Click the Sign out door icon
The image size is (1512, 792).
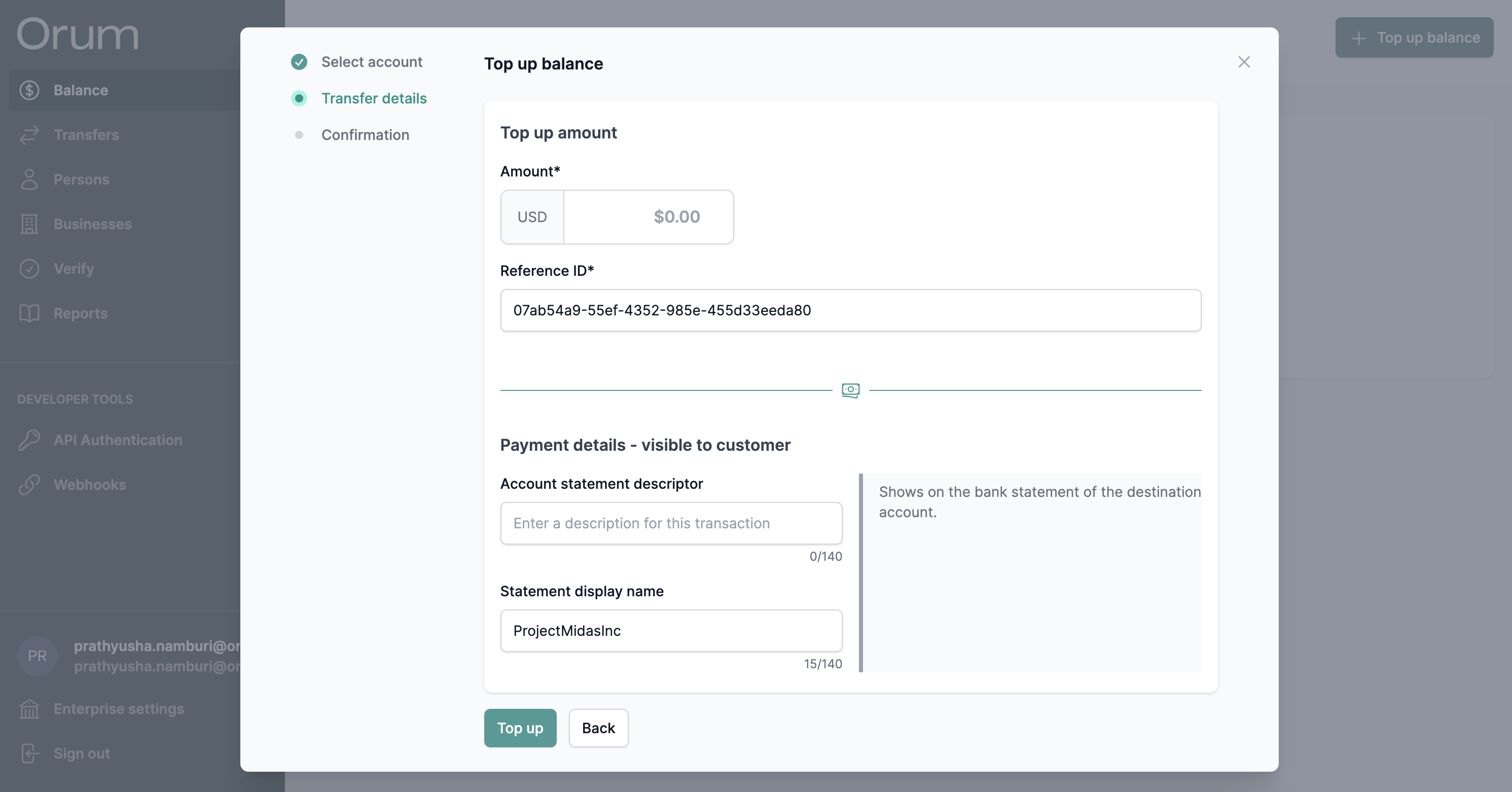point(29,753)
